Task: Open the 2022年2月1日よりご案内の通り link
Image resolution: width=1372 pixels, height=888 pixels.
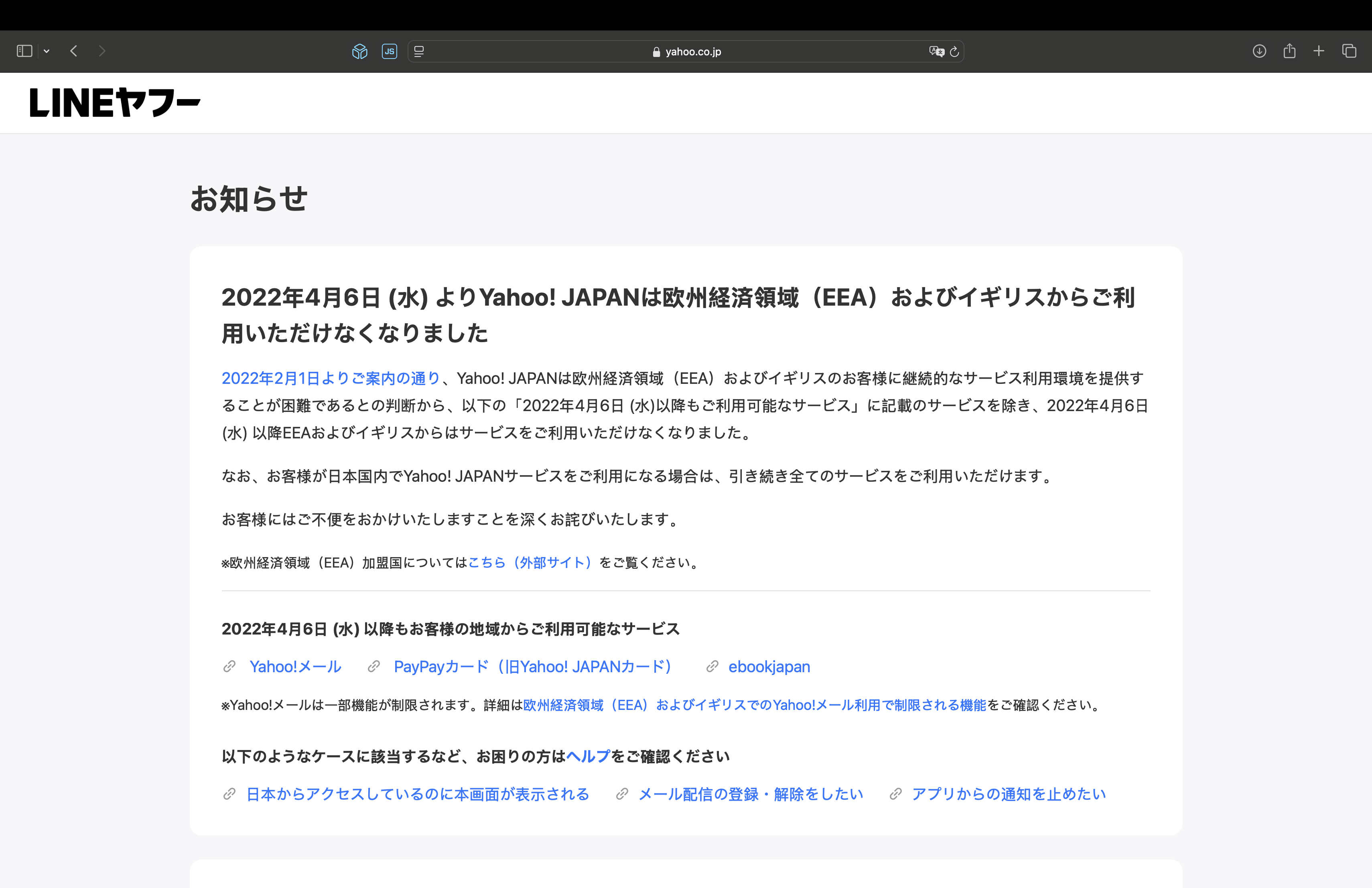Action: coord(331,378)
